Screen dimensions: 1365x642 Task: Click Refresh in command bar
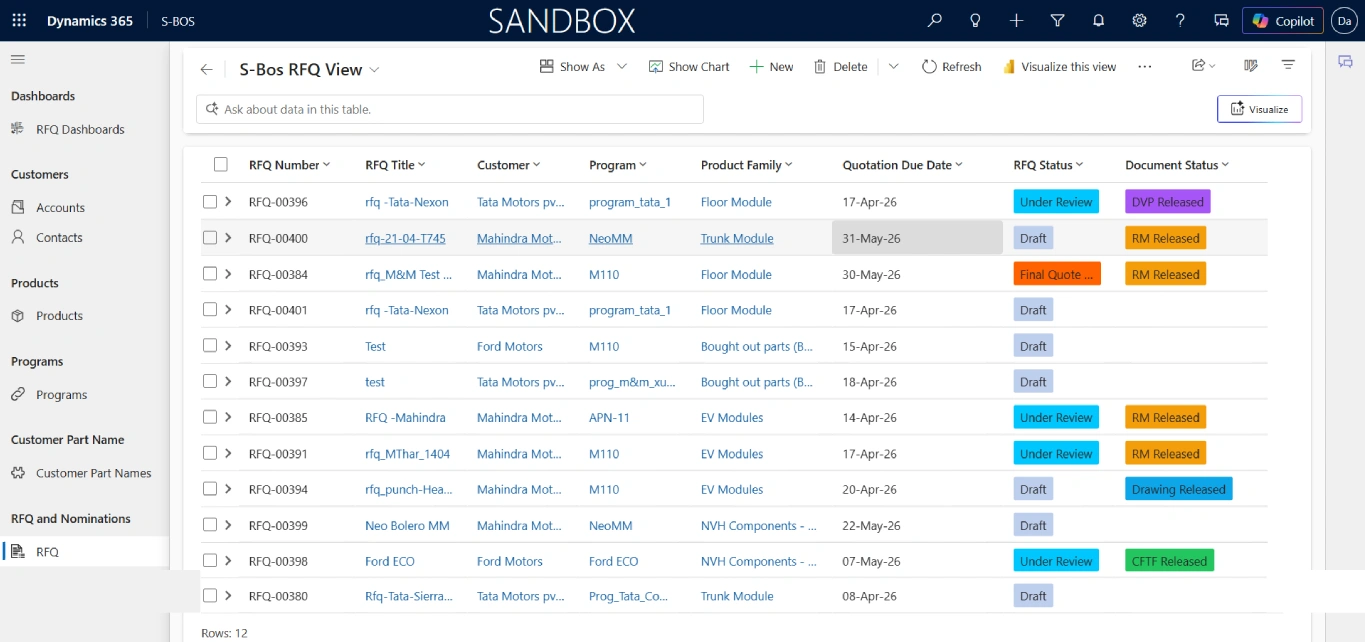(x=951, y=67)
